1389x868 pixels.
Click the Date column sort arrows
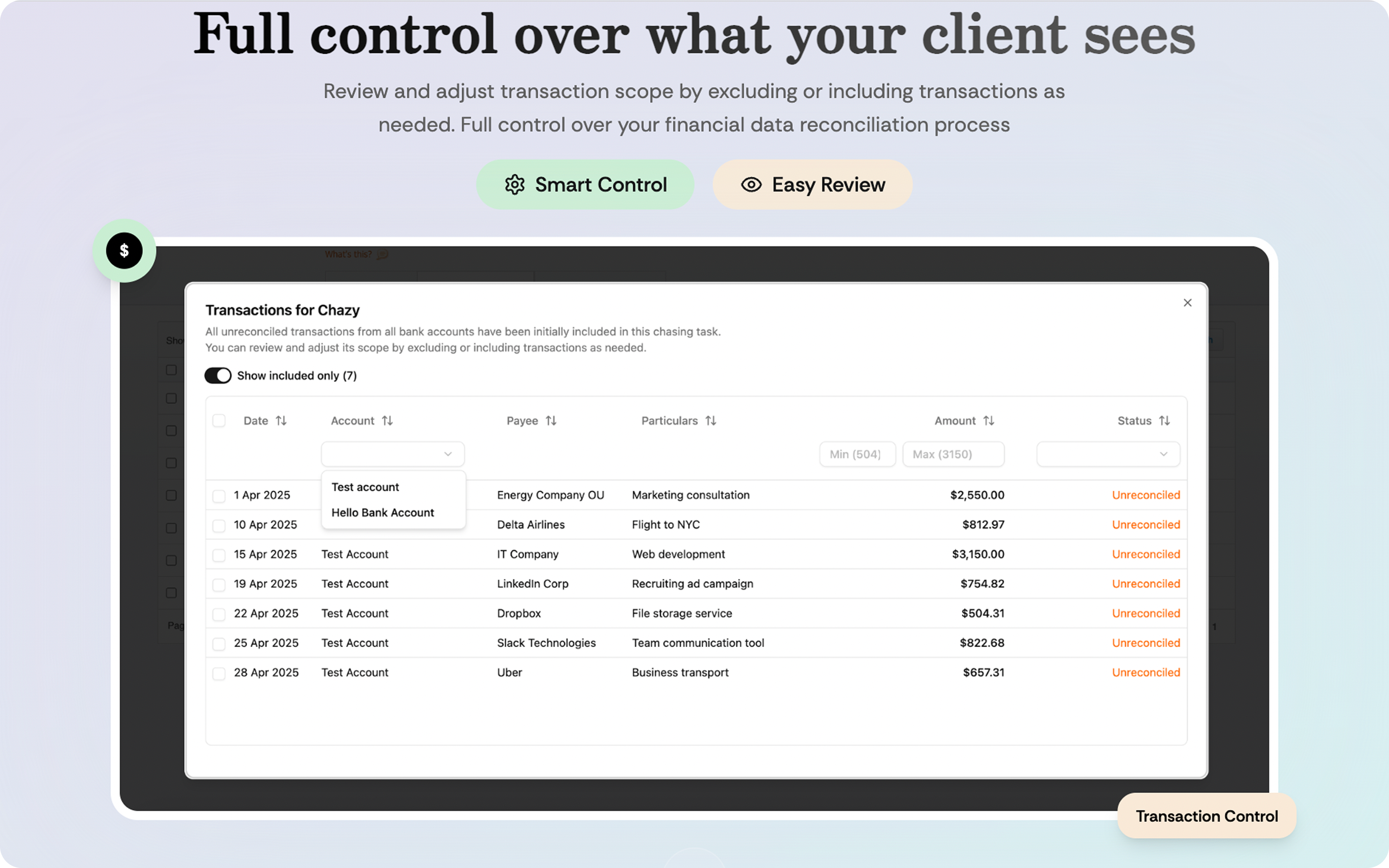281,421
